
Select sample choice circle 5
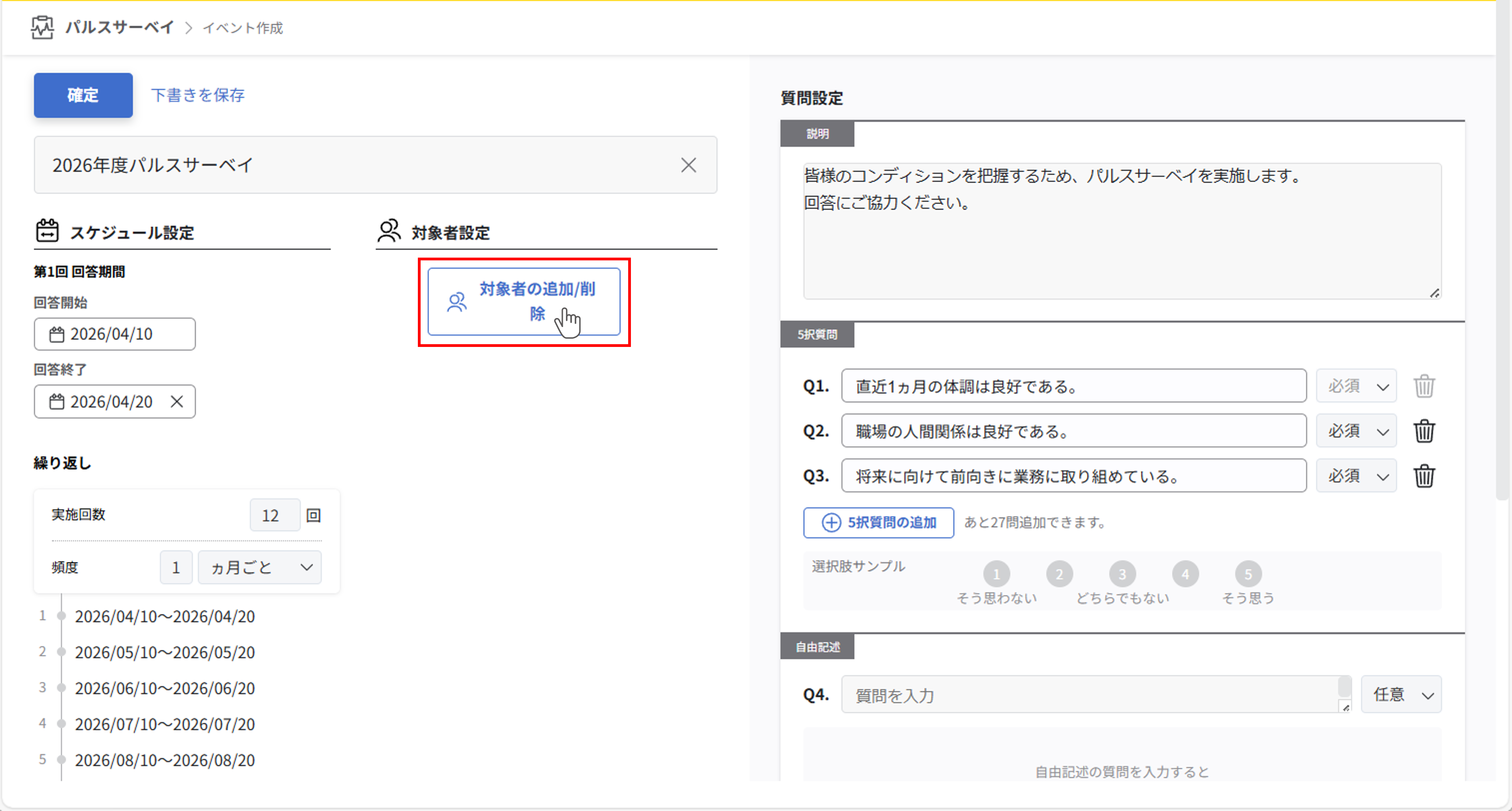(1248, 574)
